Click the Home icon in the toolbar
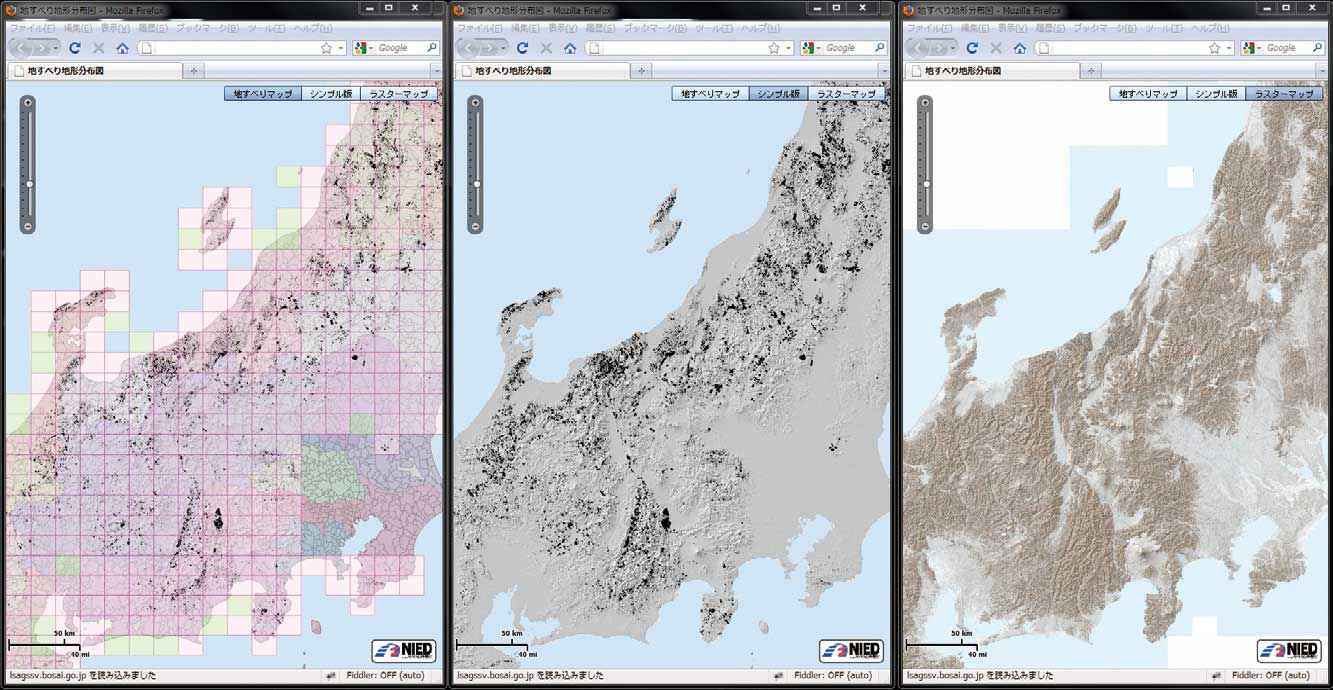Image resolution: width=1333 pixels, height=690 pixels. coord(123,47)
